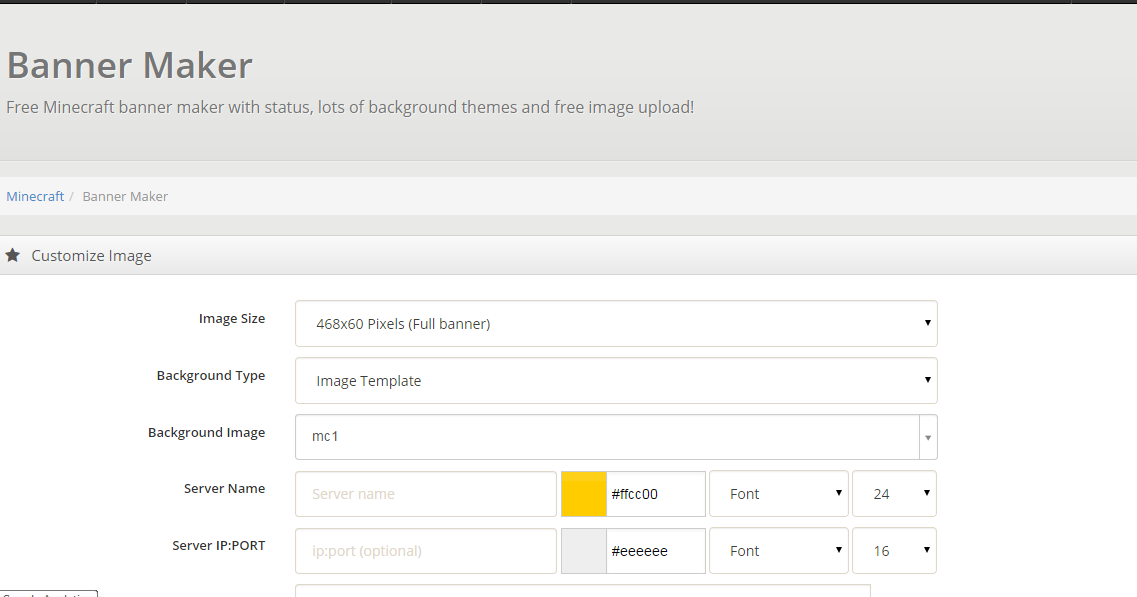Click the #ffcc00 hex color field

pyautogui.click(x=655, y=494)
